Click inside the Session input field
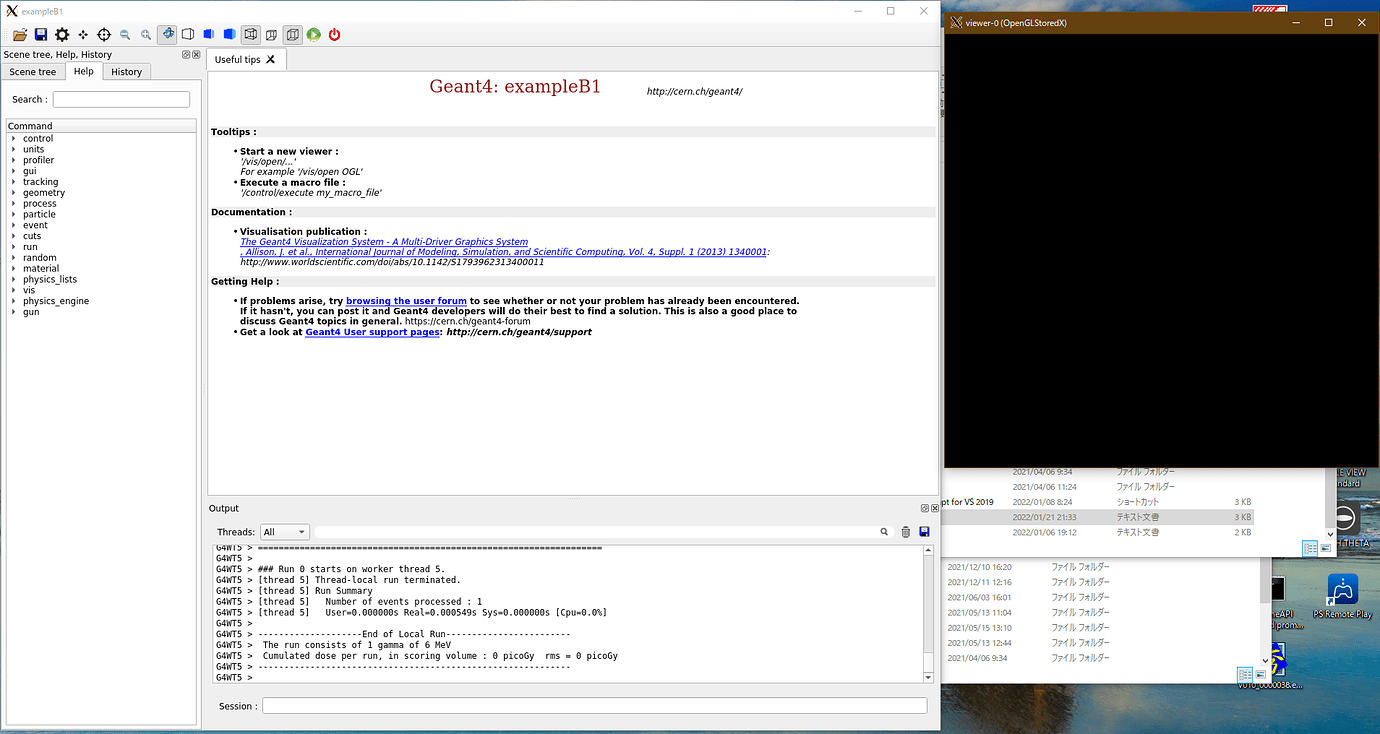 (x=594, y=705)
